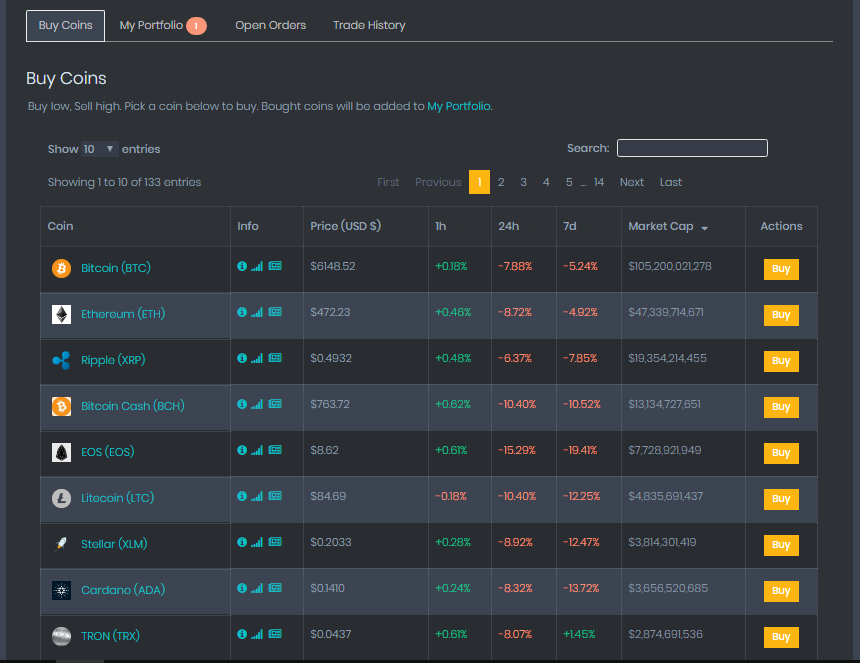
Task: Buy Bitcoin using its Buy button
Action: pos(781,269)
